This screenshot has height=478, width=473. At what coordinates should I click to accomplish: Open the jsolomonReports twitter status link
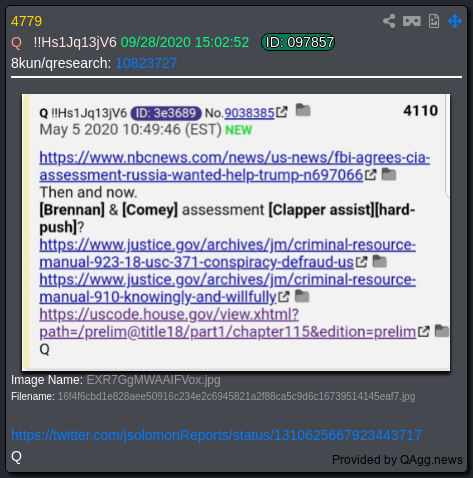(216, 435)
